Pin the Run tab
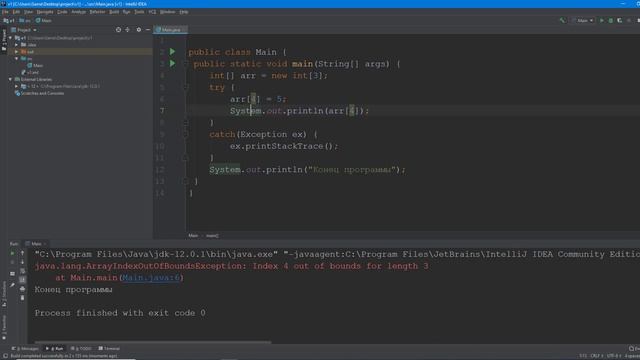 pos(13,284)
